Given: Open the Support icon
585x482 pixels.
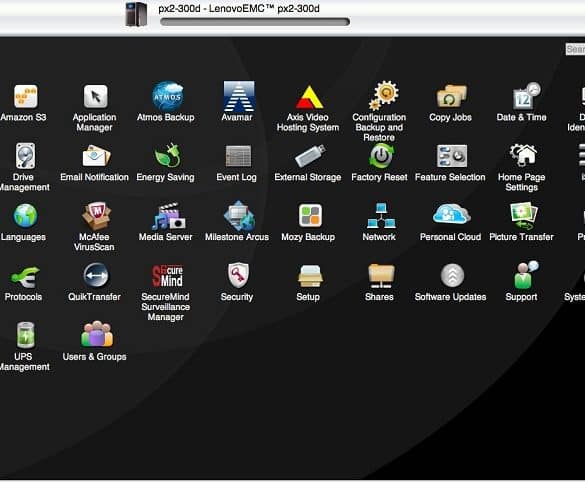Looking at the screenshot, I should (526, 275).
